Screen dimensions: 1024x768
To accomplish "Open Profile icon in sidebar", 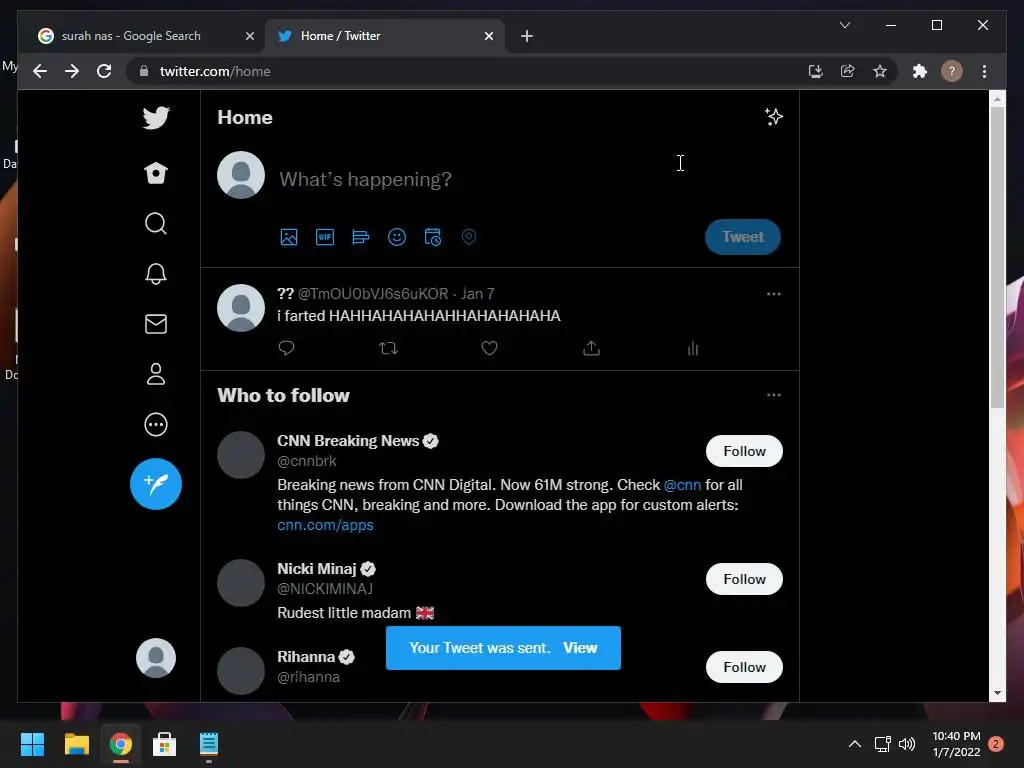I will pyautogui.click(x=156, y=374).
